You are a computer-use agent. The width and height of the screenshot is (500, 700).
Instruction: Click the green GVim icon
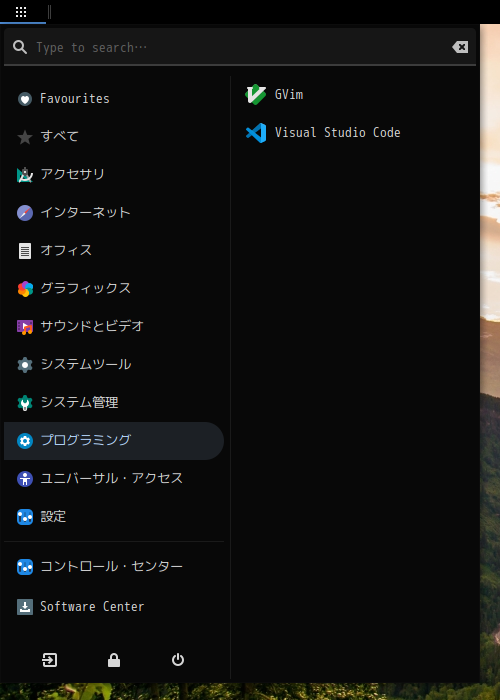tap(256, 95)
